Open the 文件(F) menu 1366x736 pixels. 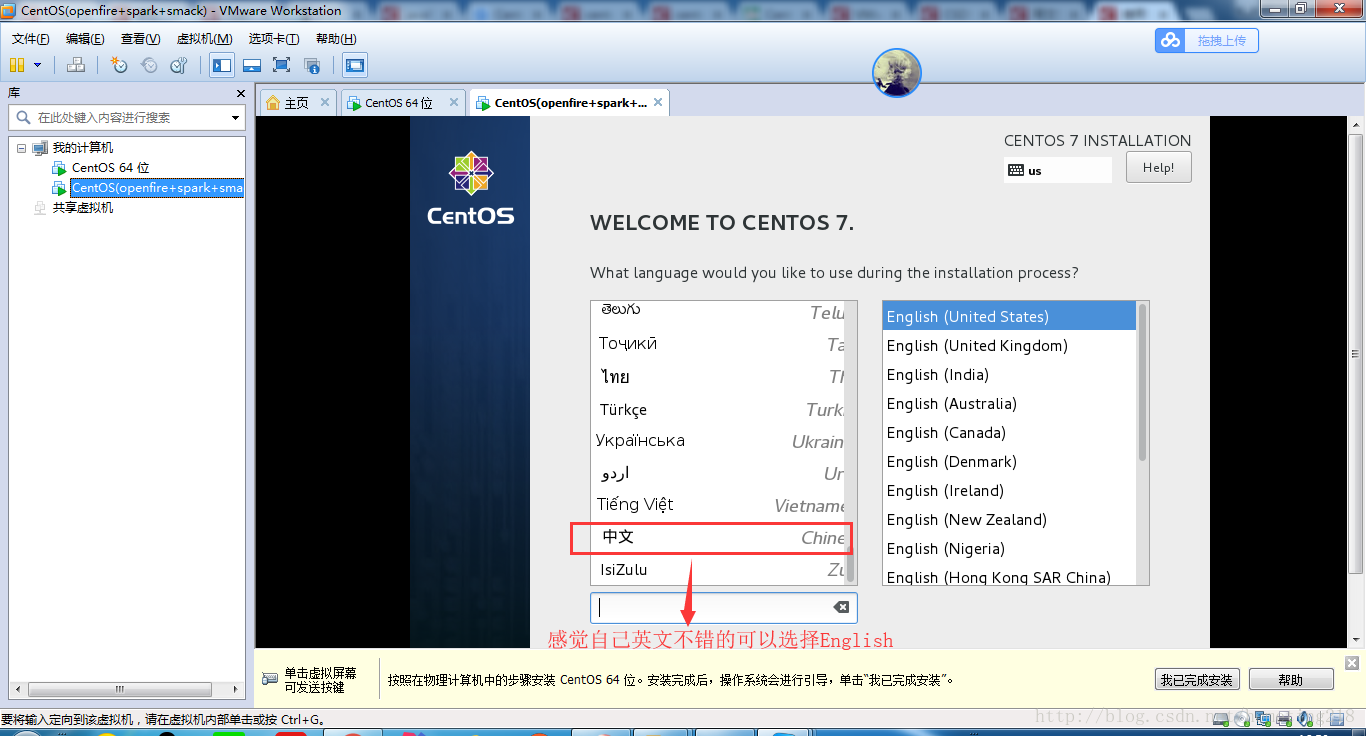[31, 39]
